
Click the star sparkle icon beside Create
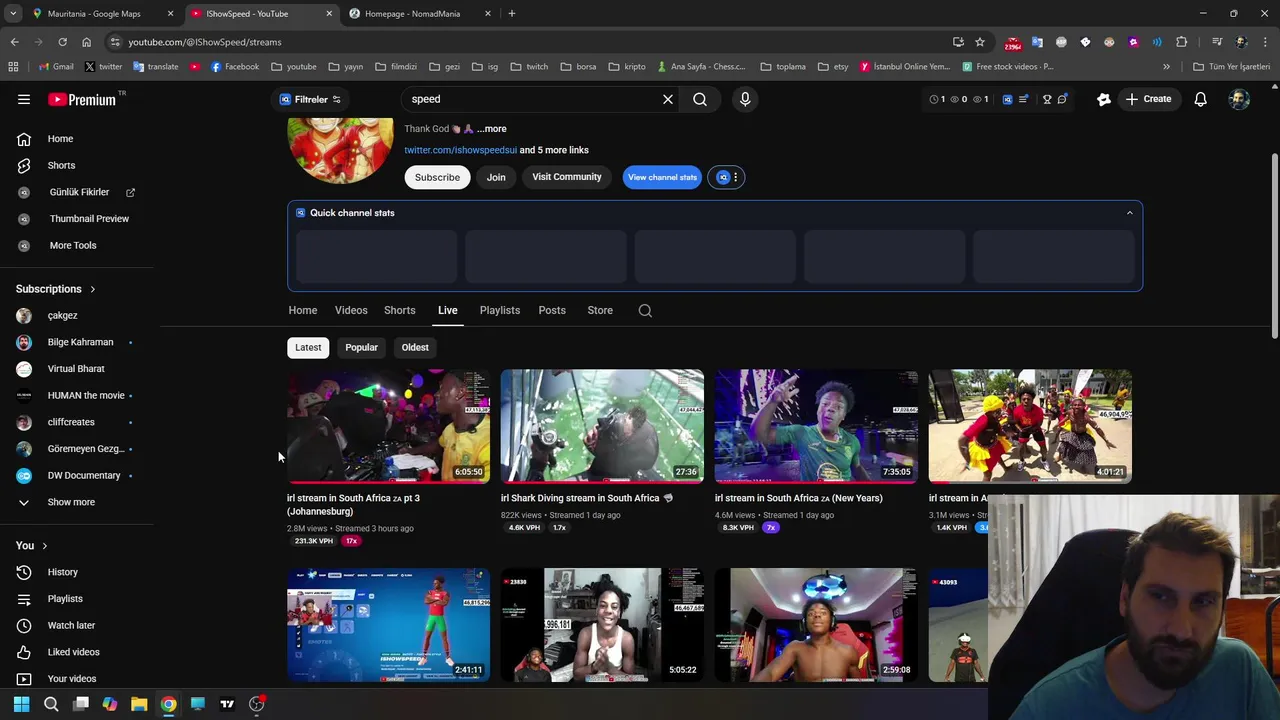pyautogui.click(x=1104, y=99)
